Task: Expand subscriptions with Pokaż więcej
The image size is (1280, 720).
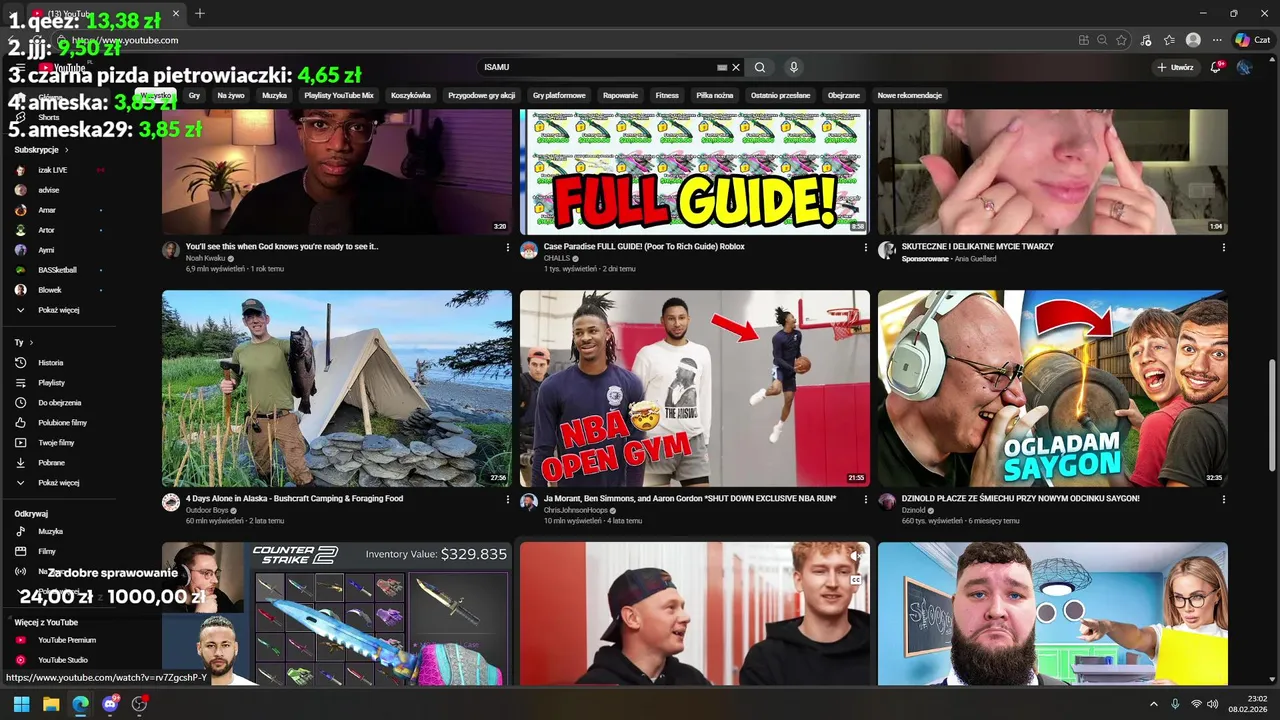Action: coord(58,310)
